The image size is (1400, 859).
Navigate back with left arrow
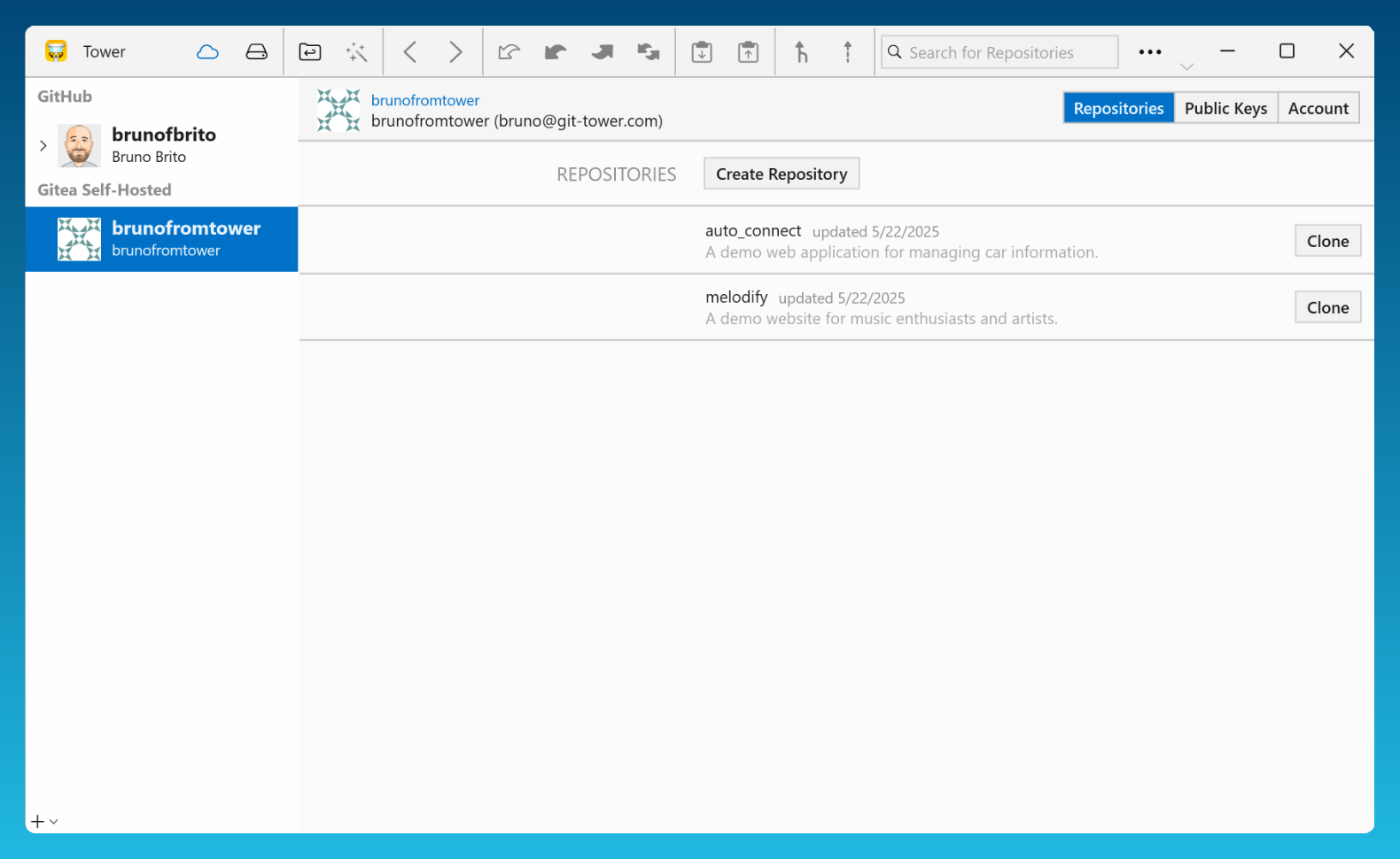click(x=410, y=52)
